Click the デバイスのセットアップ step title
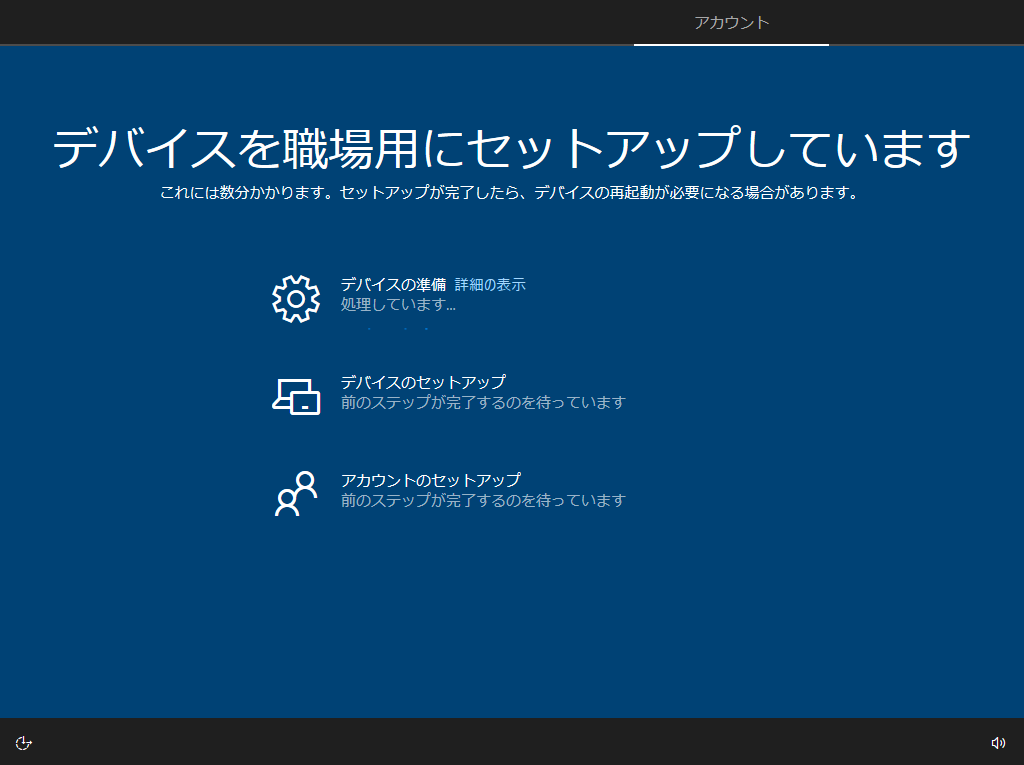 (423, 382)
